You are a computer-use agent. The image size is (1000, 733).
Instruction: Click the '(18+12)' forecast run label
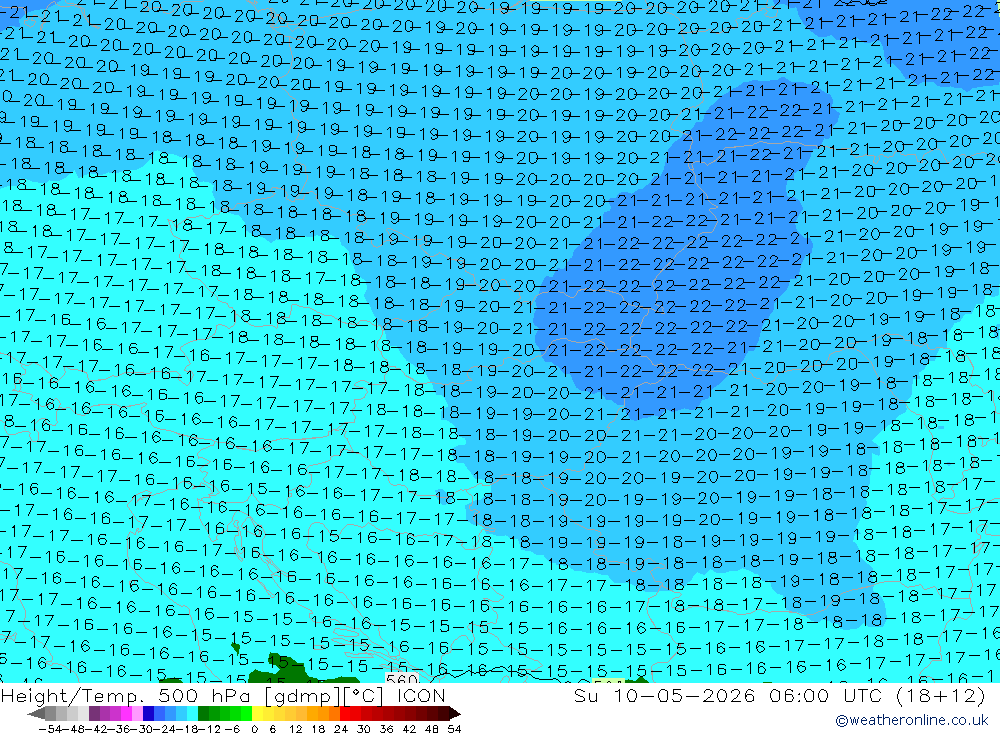point(940,695)
